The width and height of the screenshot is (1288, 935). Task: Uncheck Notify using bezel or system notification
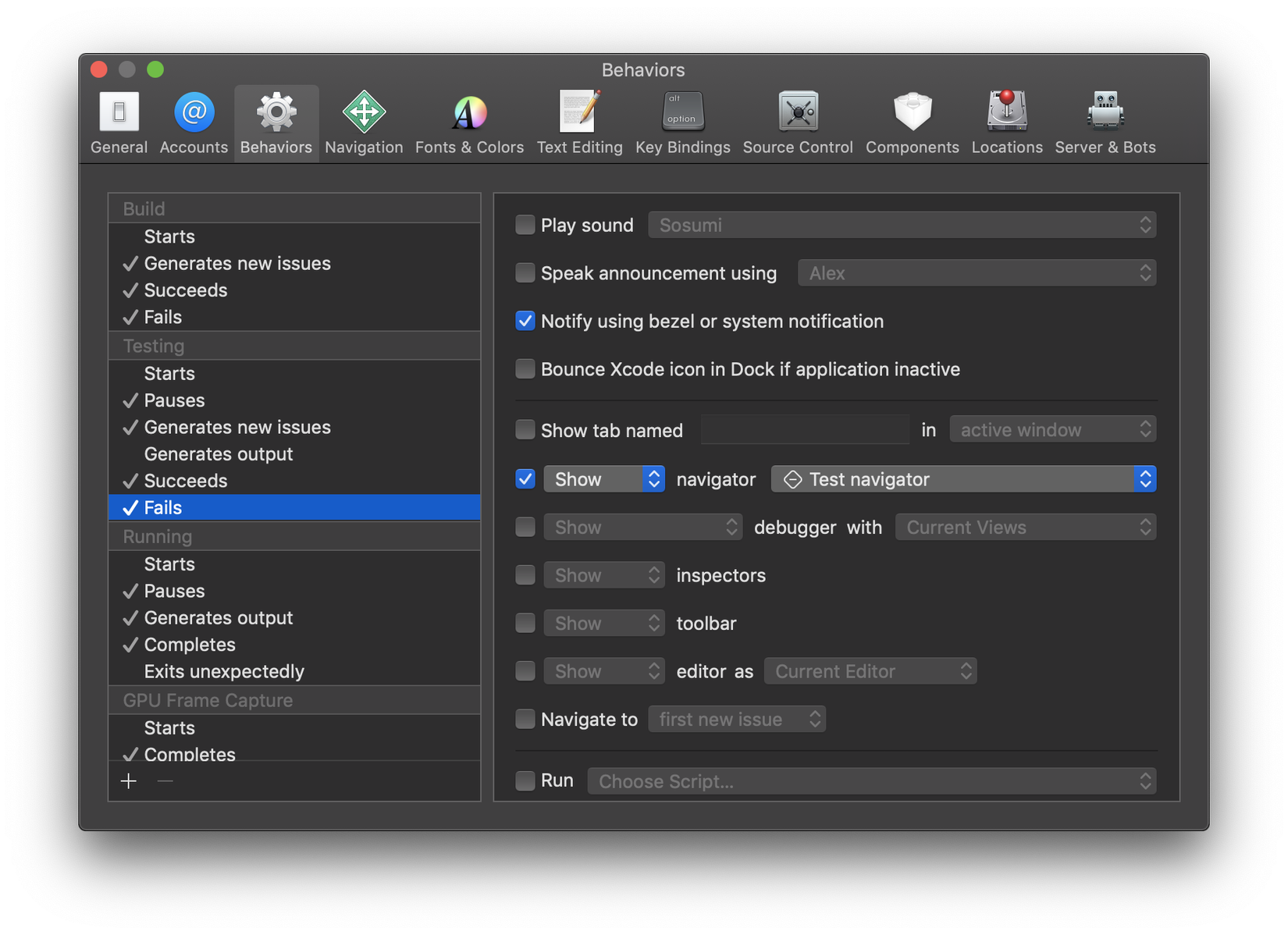[x=525, y=322]
